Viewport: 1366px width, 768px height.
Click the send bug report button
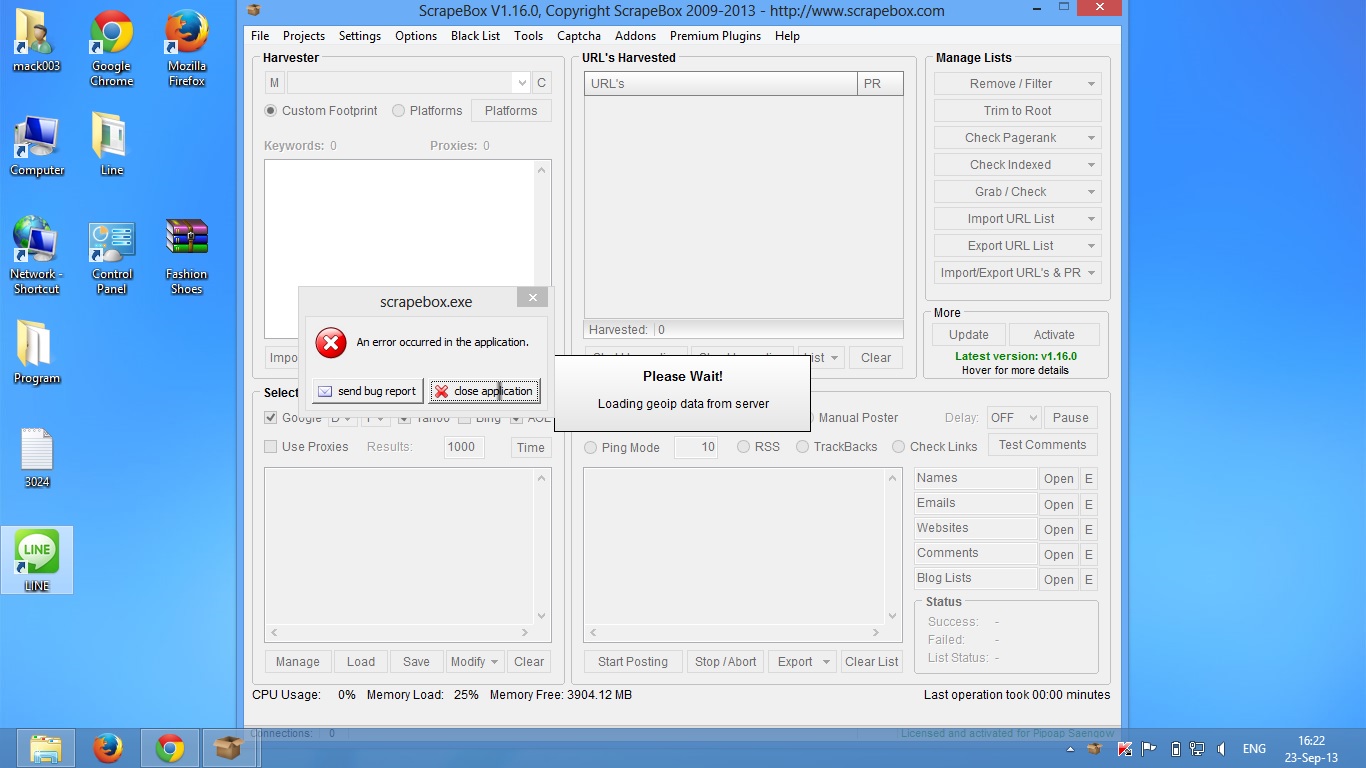(x=367, y=391)
